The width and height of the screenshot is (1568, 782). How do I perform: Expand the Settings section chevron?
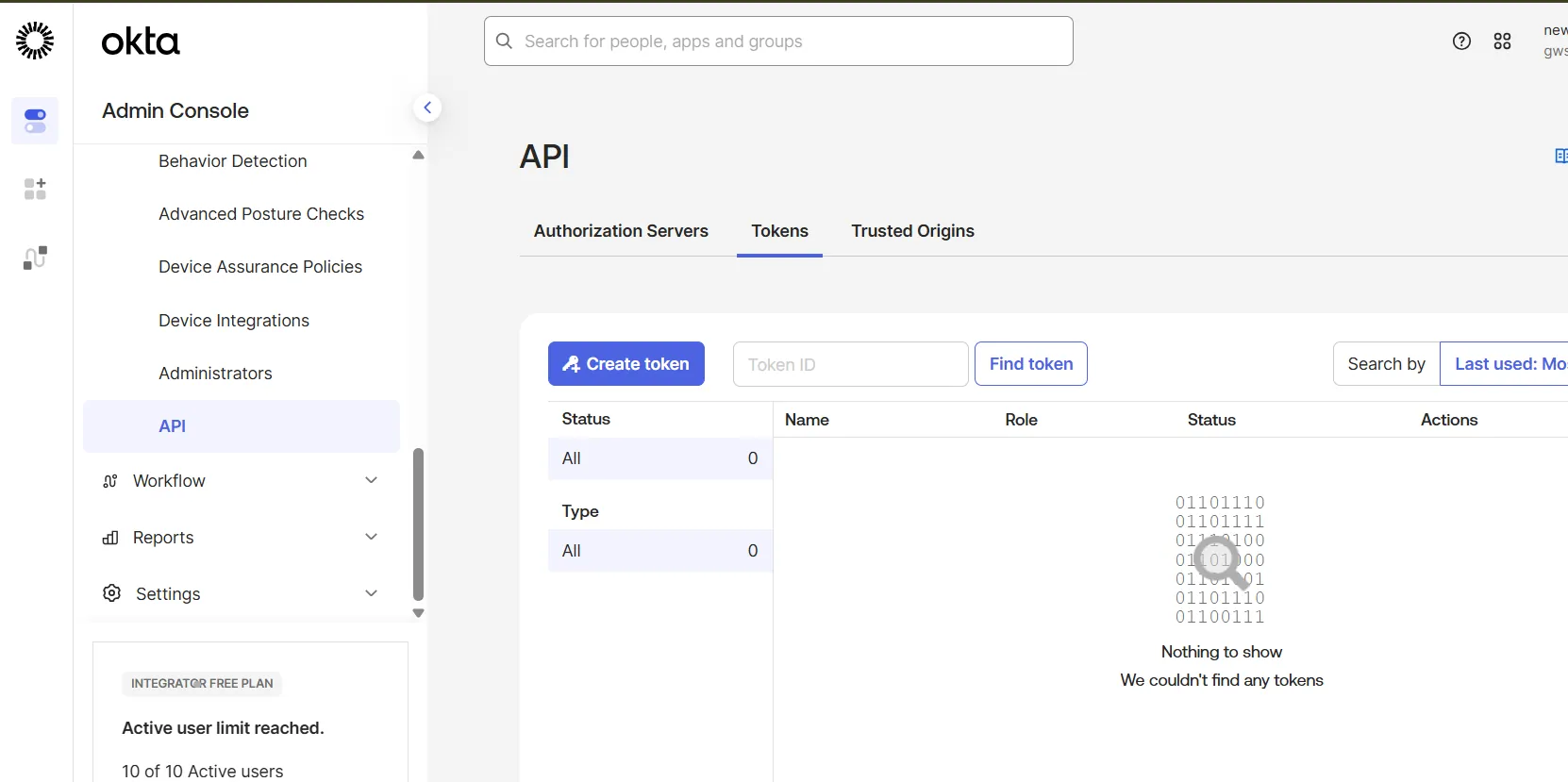[x=372, y=593]
